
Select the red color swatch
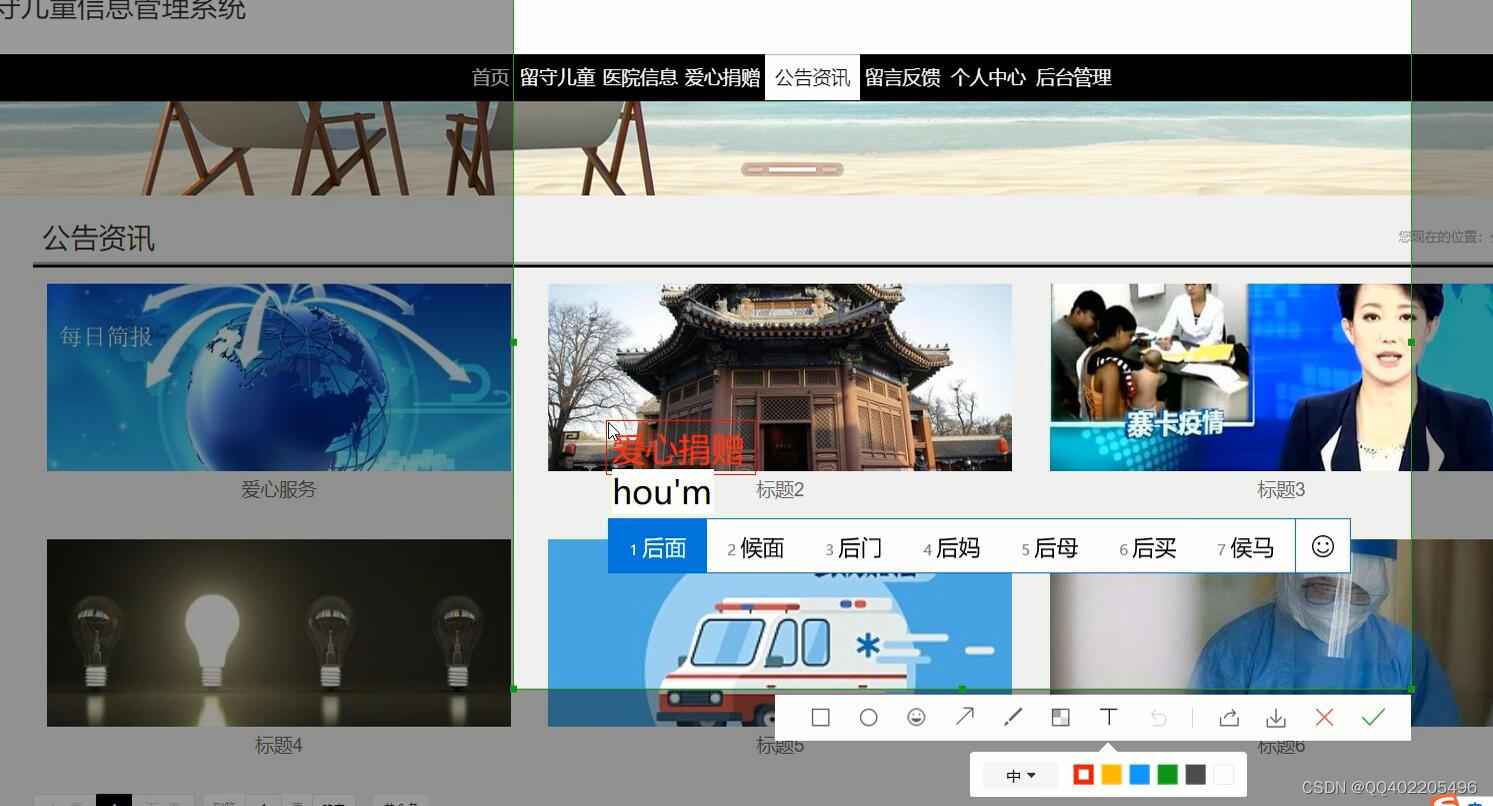pyautogui.click(x=1083, y=774)
